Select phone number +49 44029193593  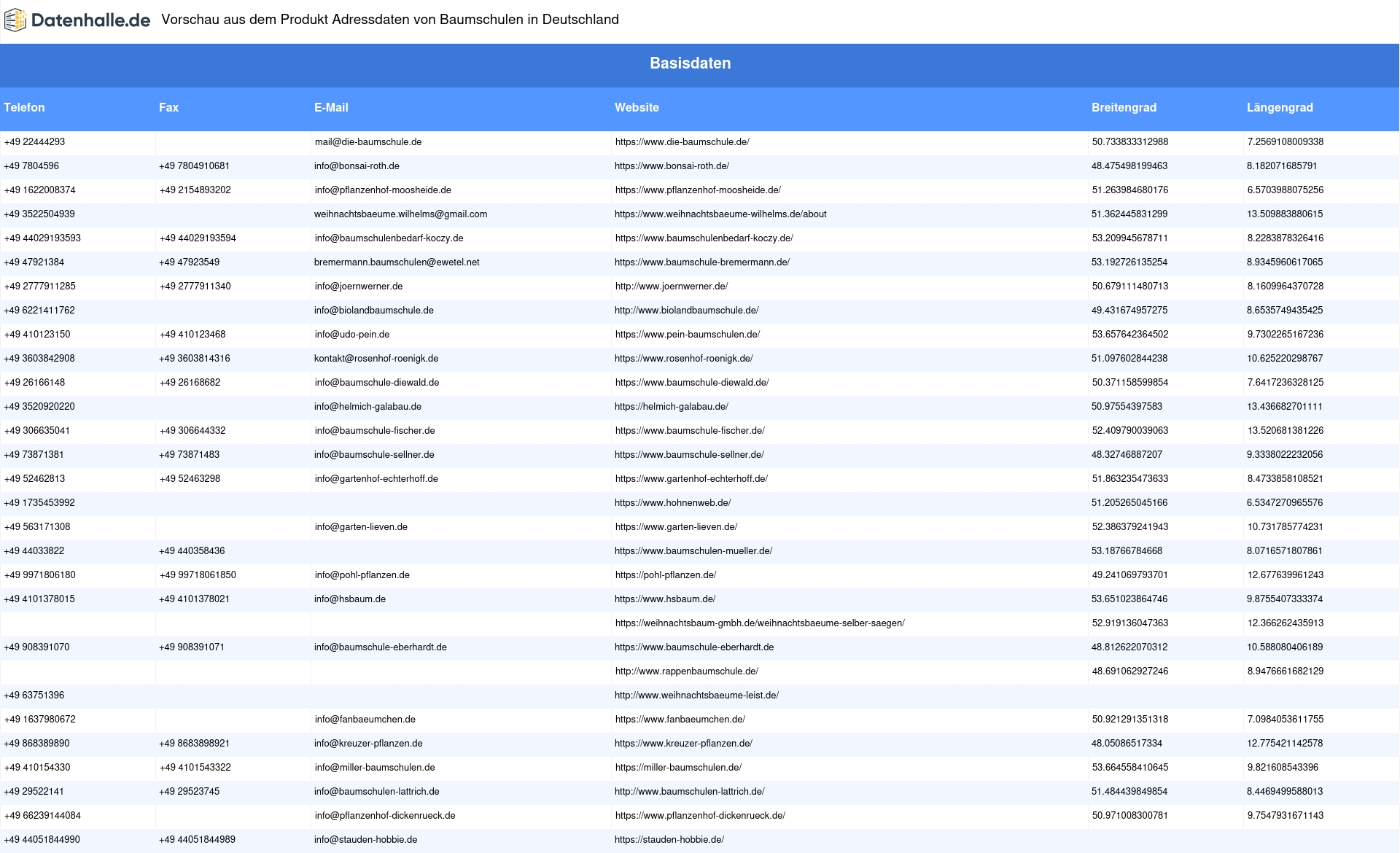(x=42, y=238)
